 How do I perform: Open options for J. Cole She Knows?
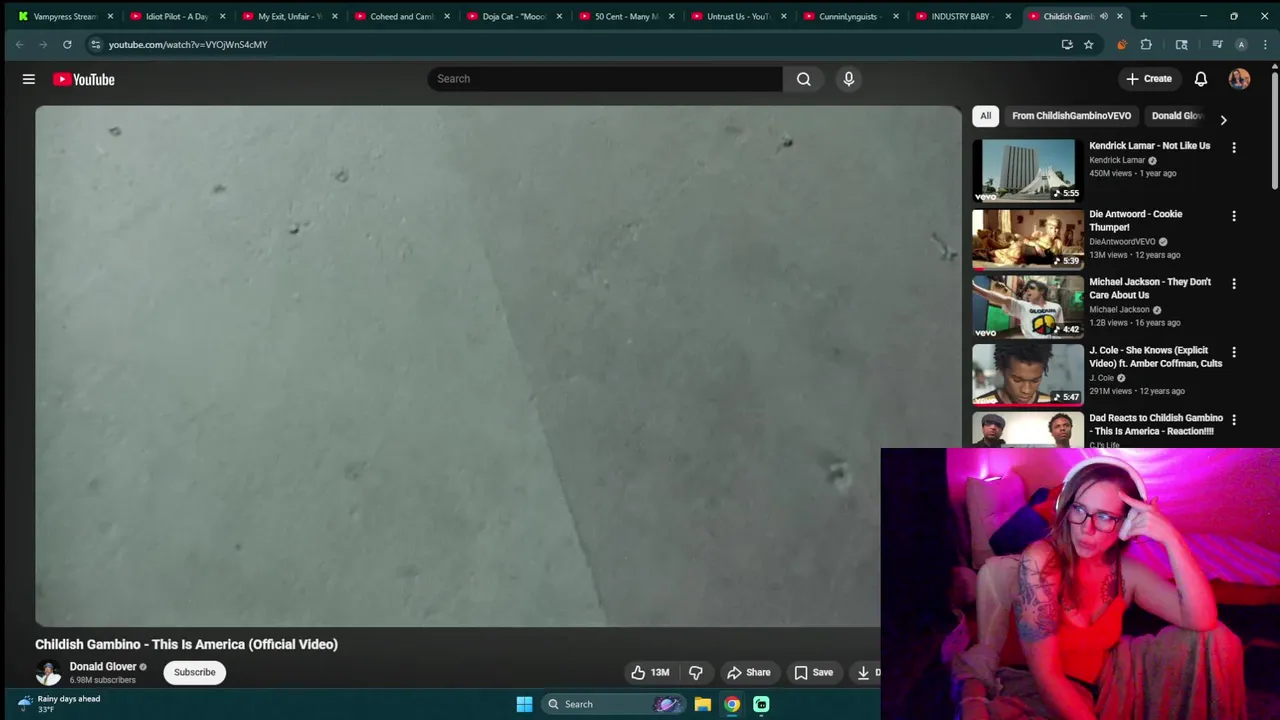(x=1234, y=352)
